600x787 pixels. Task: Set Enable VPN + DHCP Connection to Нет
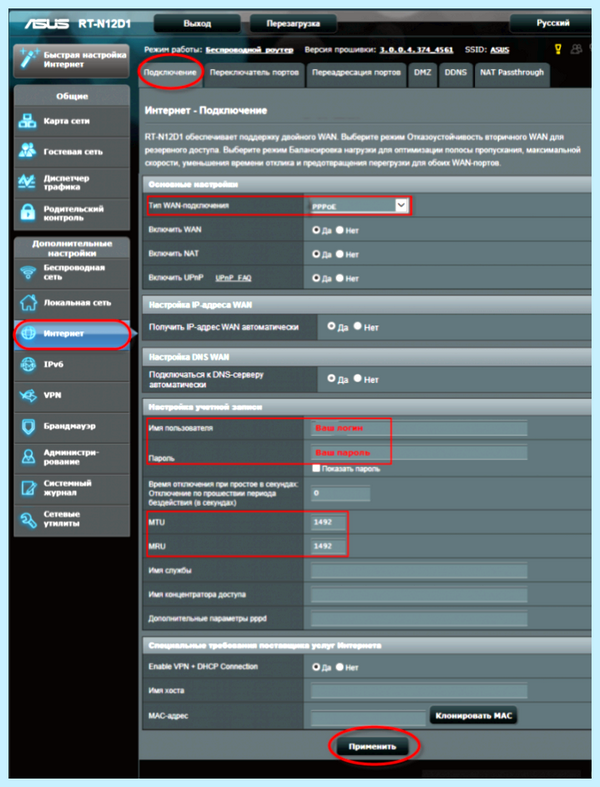point(340,667)
